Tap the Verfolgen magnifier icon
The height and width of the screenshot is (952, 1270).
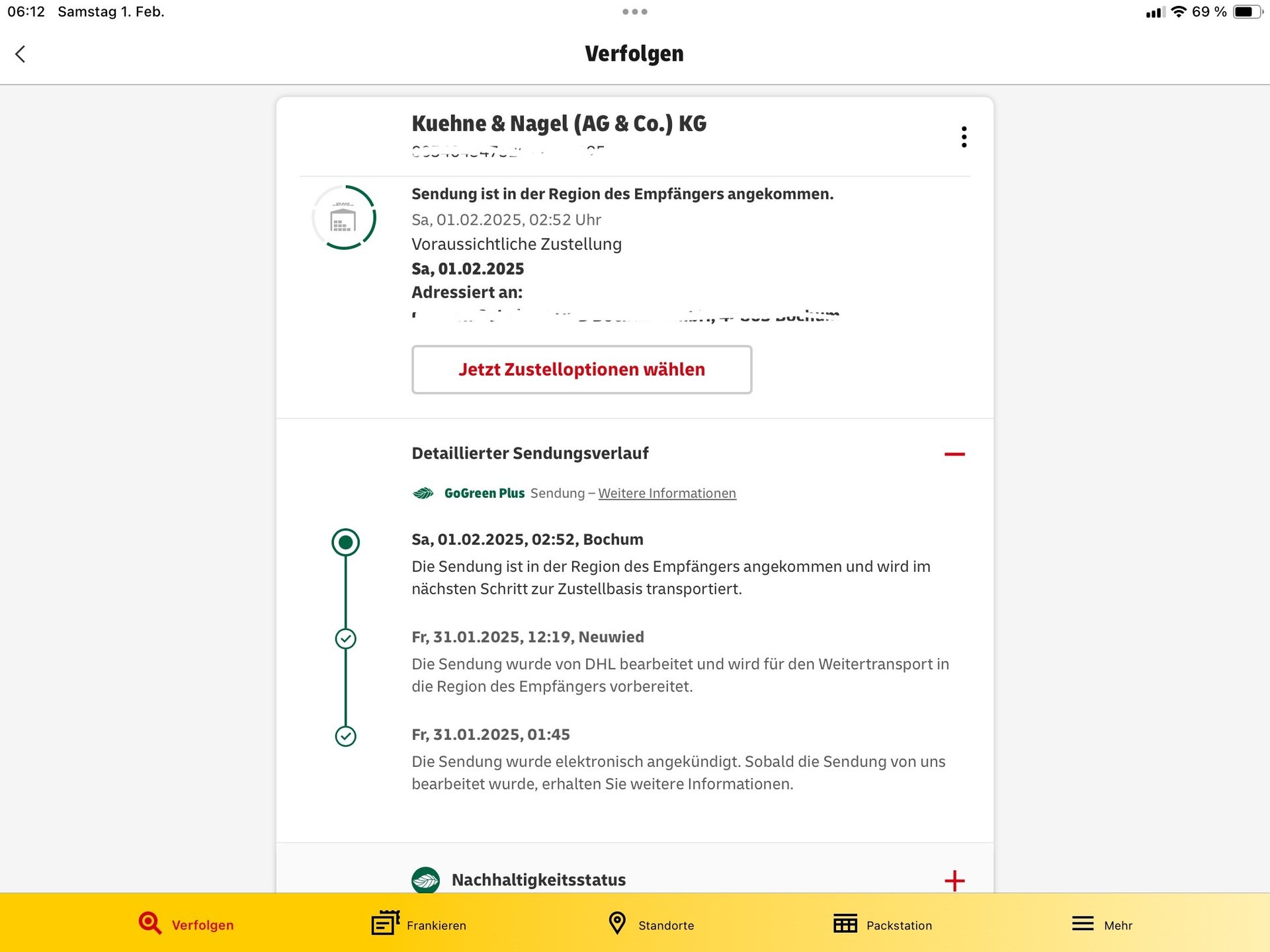pos(150,924)
